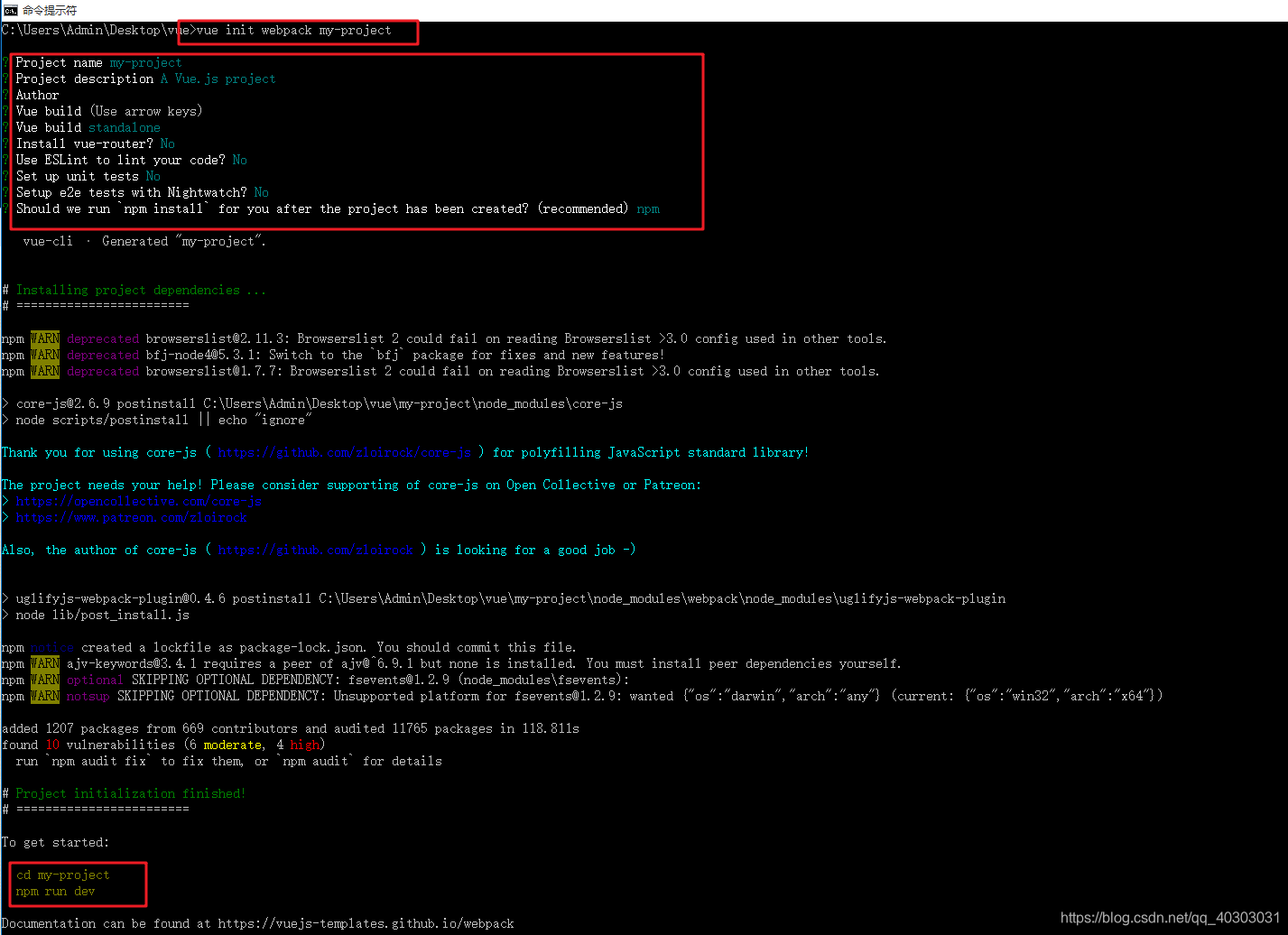
Task: Click the ajv-keywords@3.4.1 peer warning line
Action: (x=451, y=663)
